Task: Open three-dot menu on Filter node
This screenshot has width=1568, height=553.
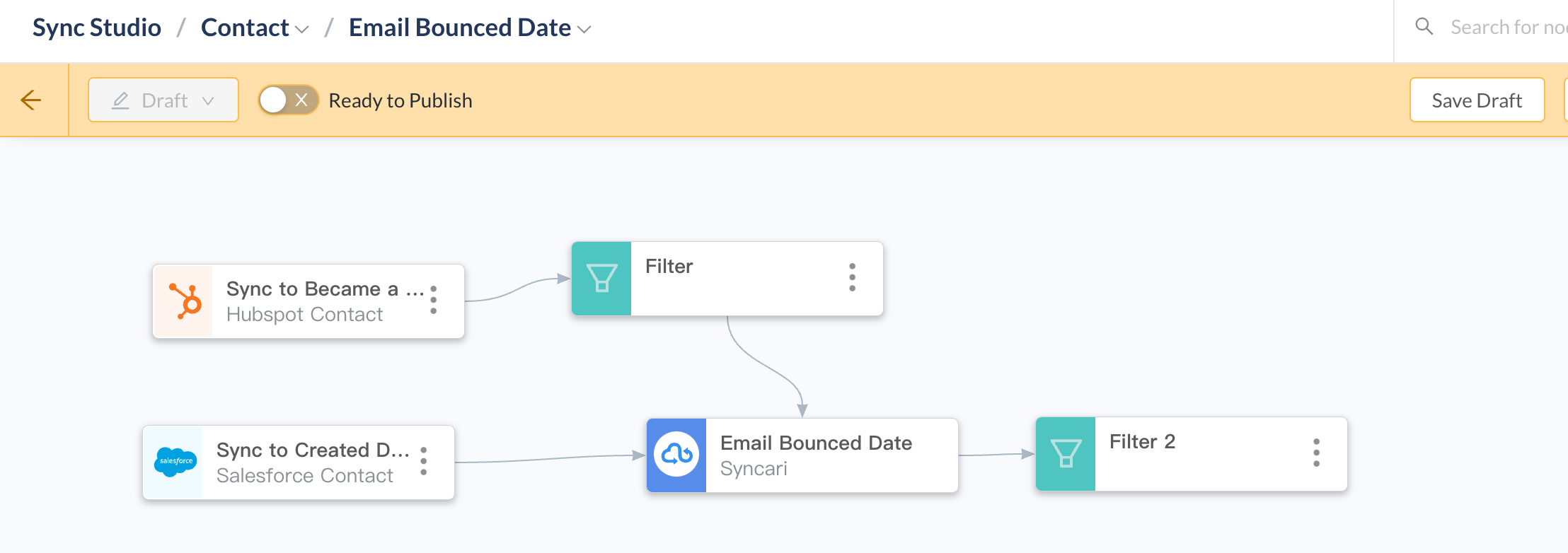Action: 852,277
